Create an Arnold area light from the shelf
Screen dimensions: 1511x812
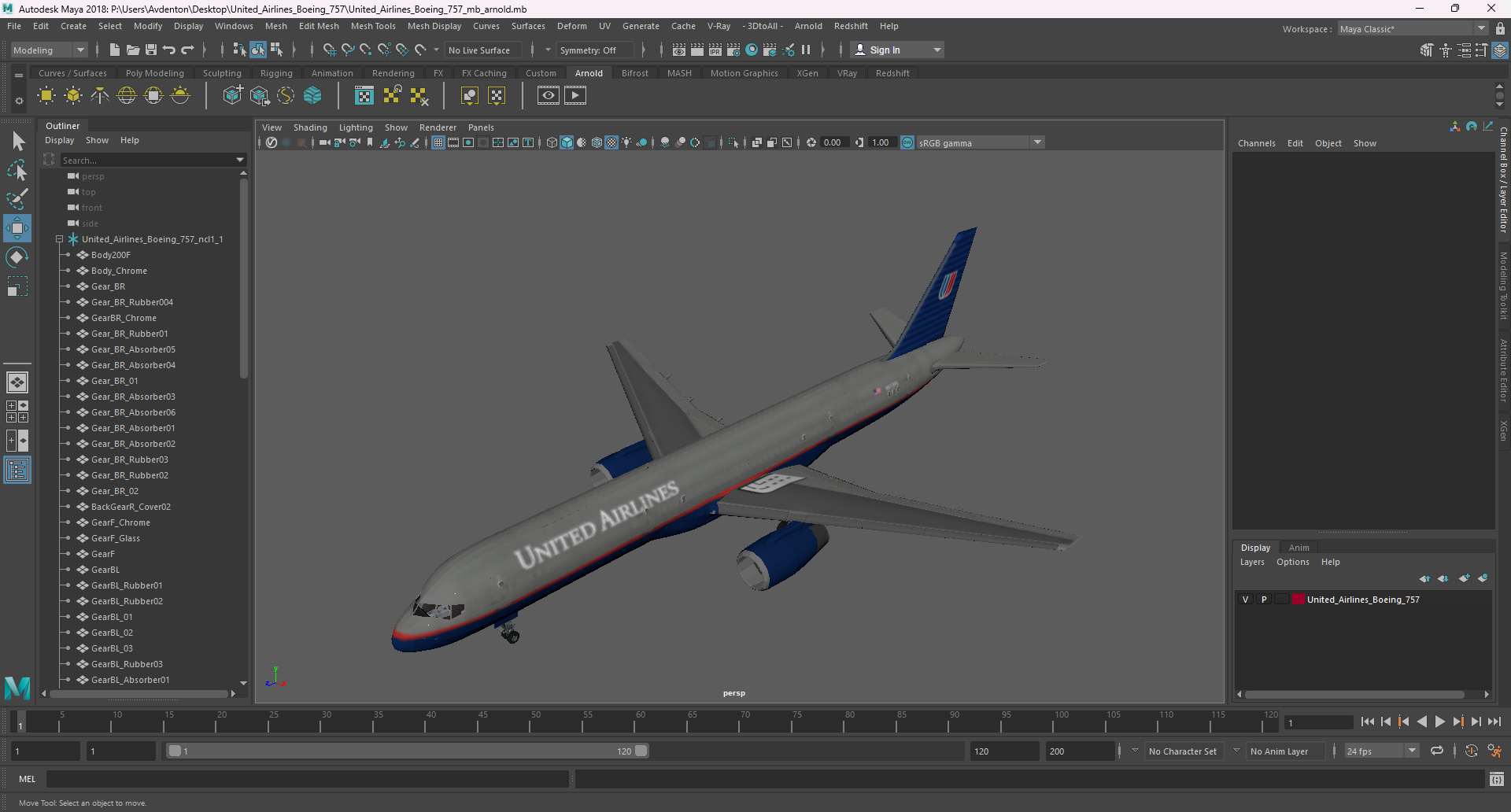pos(46,96)
